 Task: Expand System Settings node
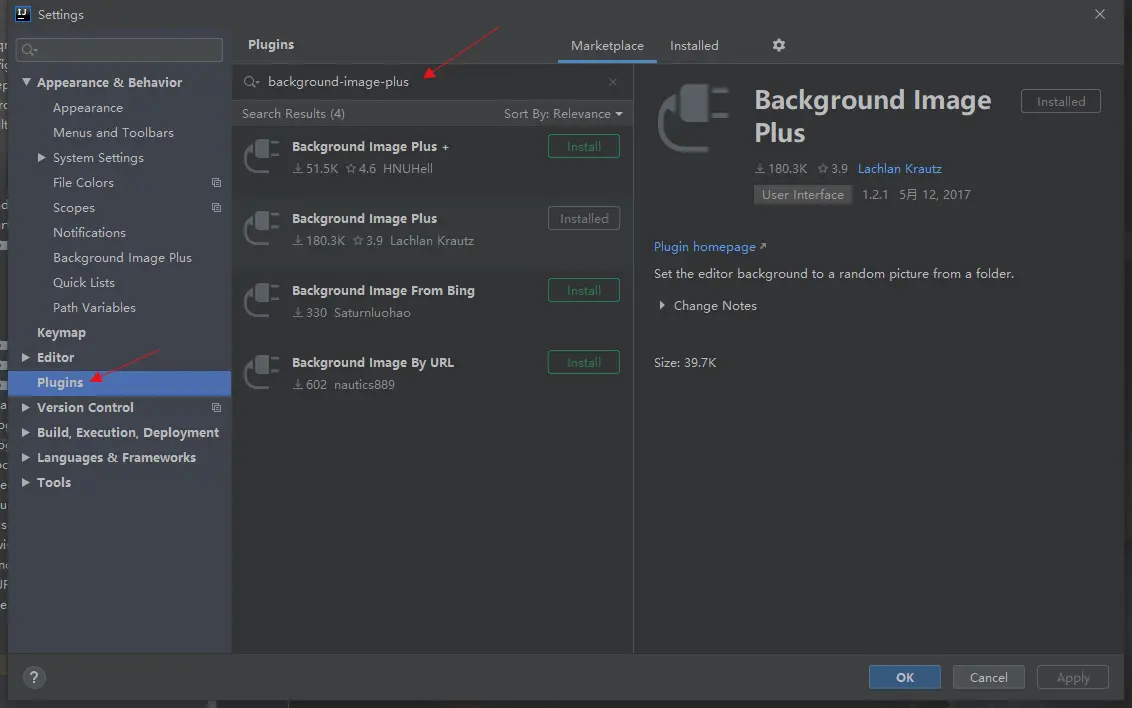click(41, 157)
